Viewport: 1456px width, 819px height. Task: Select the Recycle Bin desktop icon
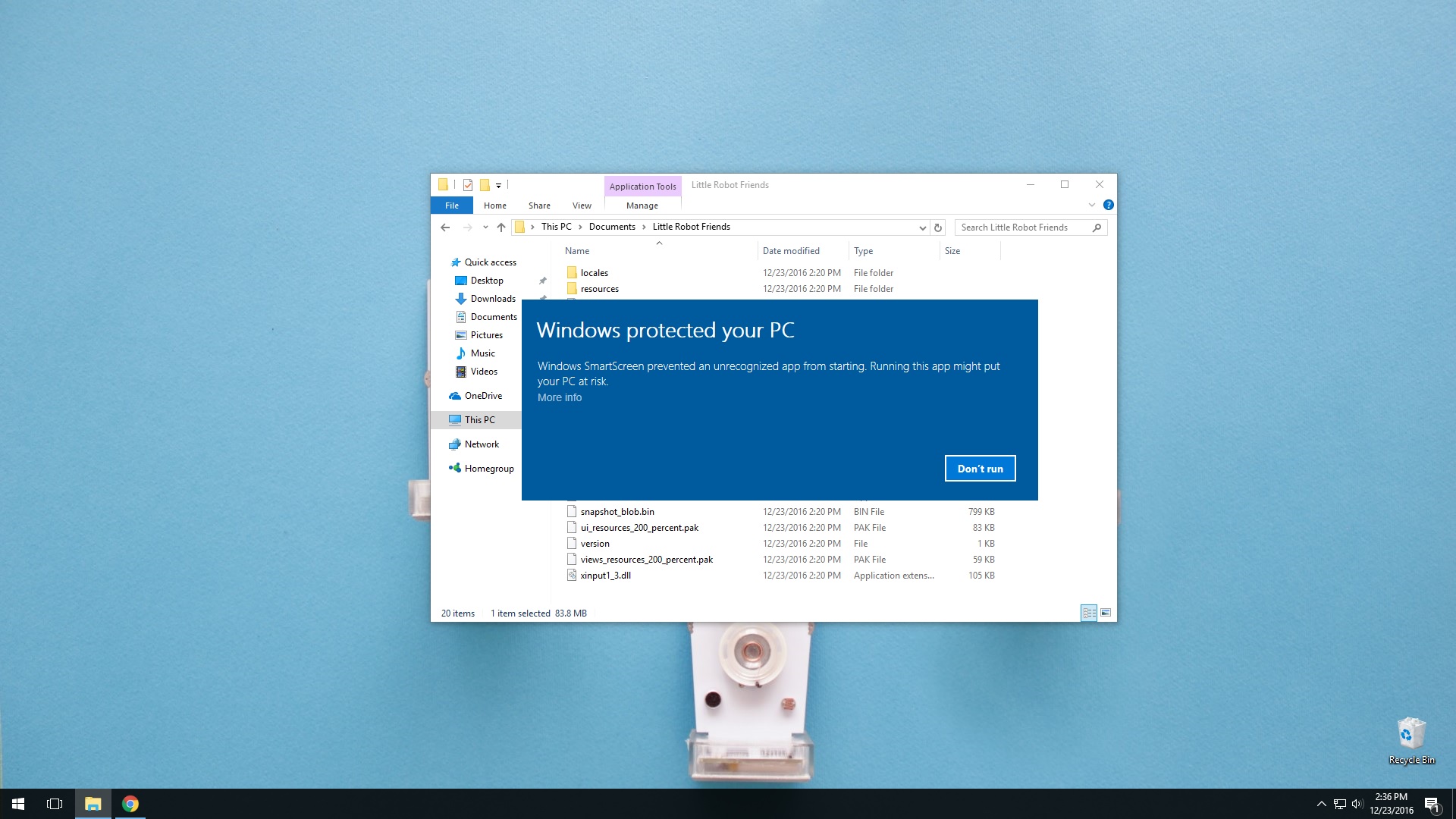click(x=1411, y=742)
